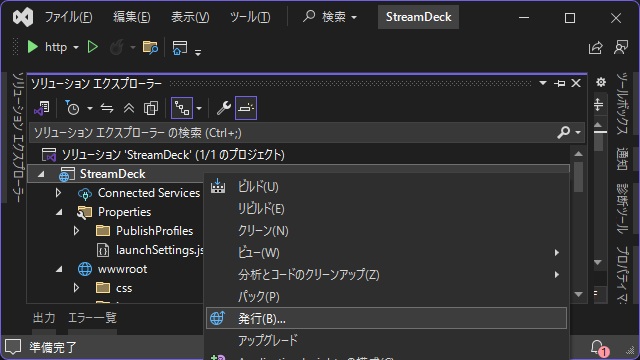The height and width of the screenshot is (360, 640).
Task: Select クリーン(N) from the context menu
Action: [386, 231]
